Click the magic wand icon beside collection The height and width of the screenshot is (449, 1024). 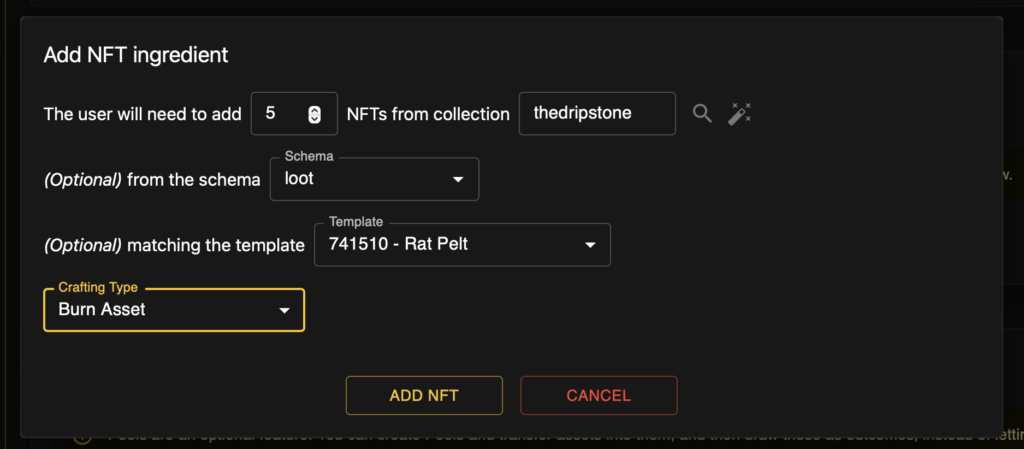click(740, 114)
